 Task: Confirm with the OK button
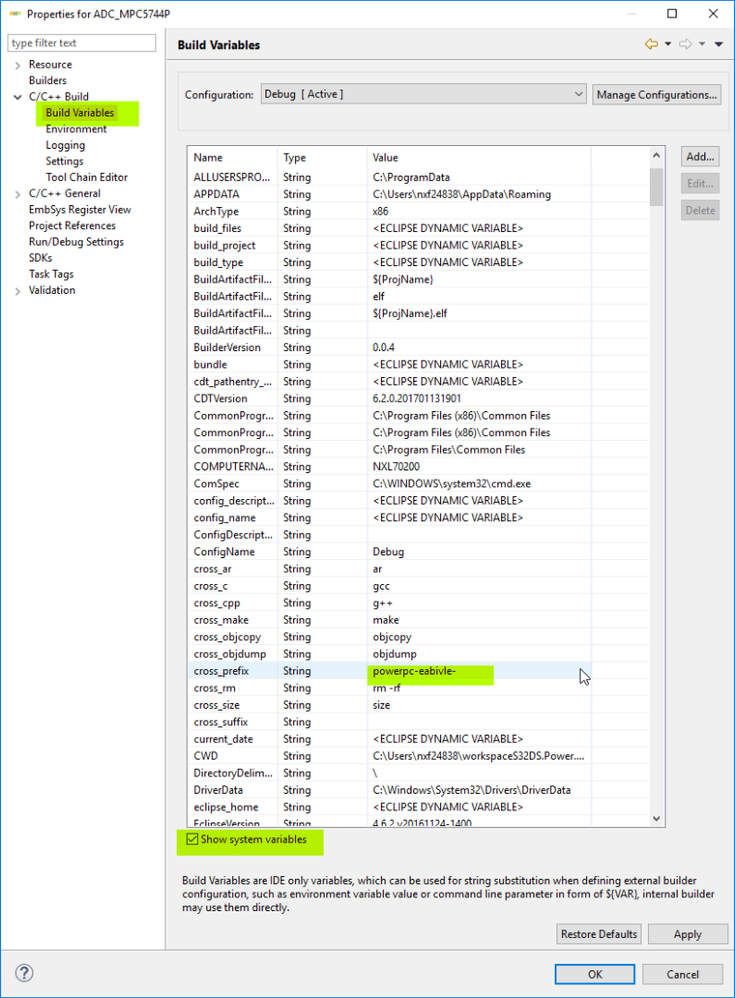click(x=595, y=974)
